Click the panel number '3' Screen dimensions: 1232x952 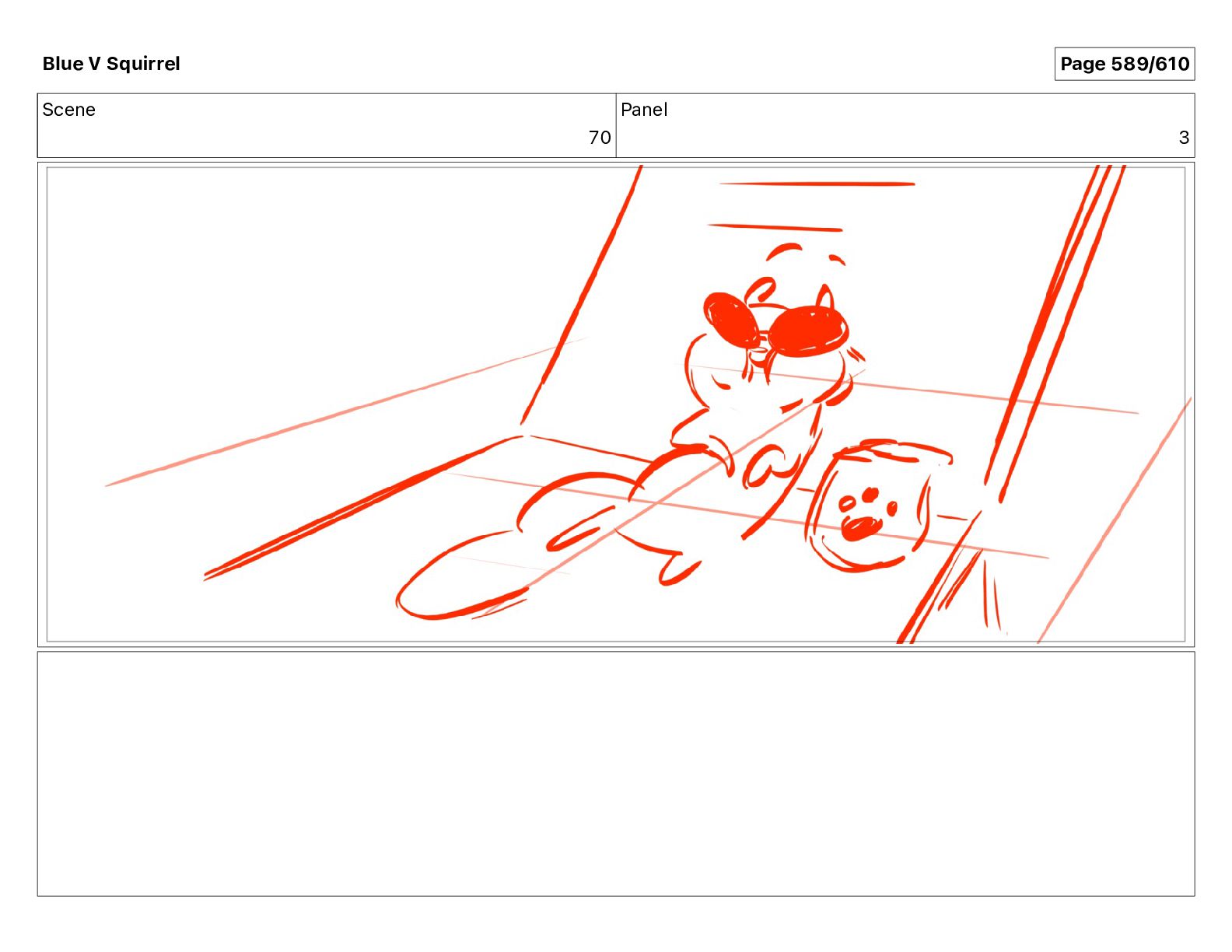(x=1184, y=138)
